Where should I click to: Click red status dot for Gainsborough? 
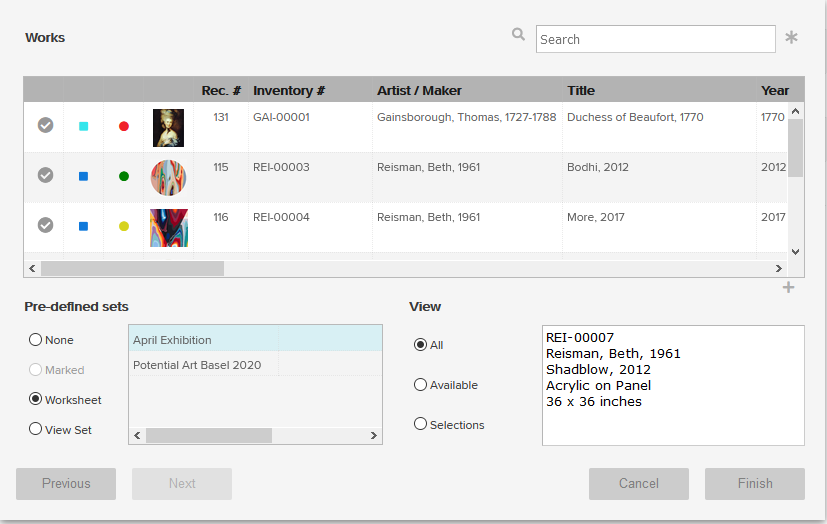pyautogui.click(x=124, y=126)
